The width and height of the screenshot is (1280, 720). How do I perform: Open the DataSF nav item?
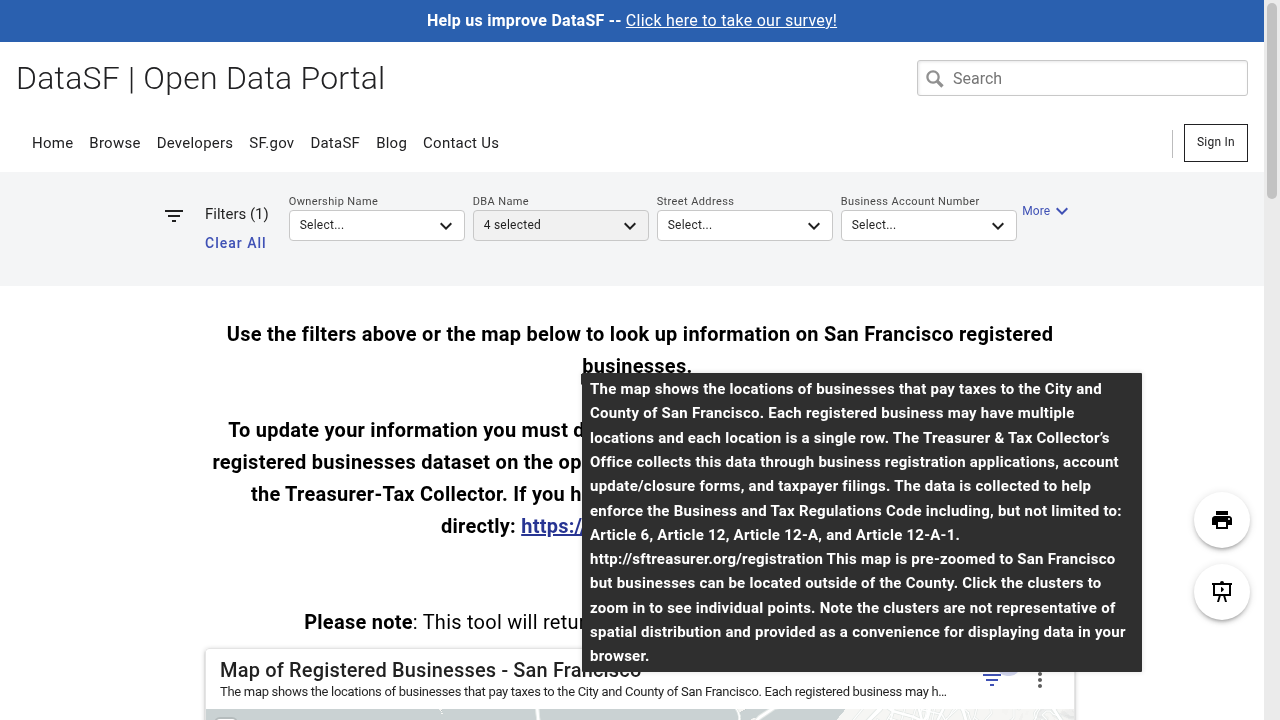click(x=335, y=143)
